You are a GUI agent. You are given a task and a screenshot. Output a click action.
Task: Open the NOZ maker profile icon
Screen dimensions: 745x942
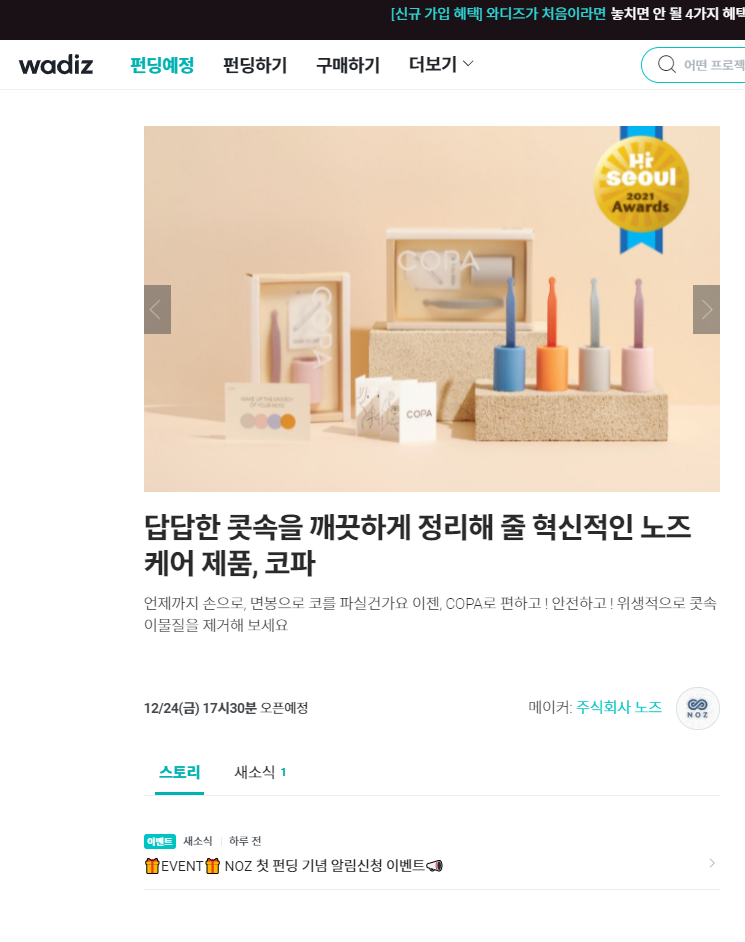[x=698, y=708]
